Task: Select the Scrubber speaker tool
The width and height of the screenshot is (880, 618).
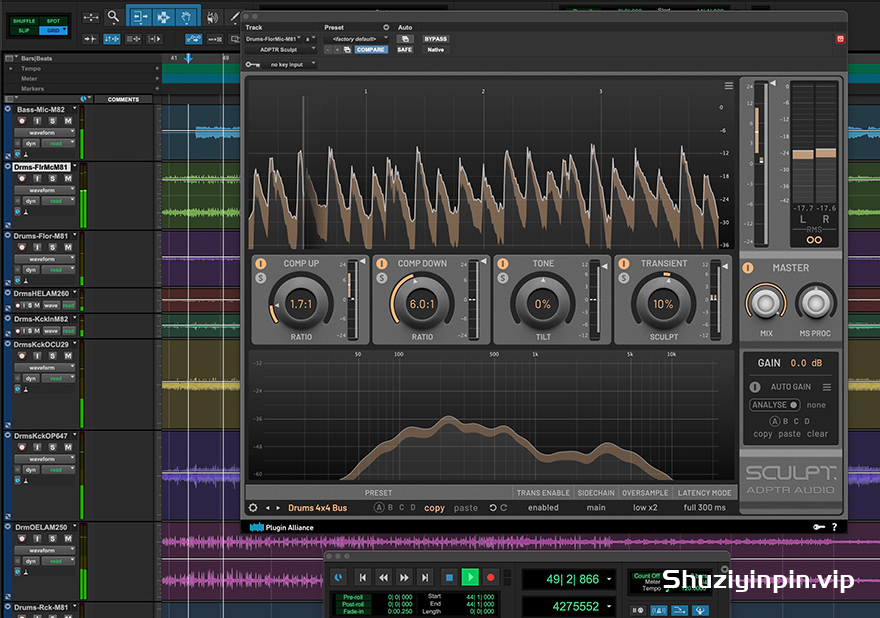Action: [x=212, y=17]
